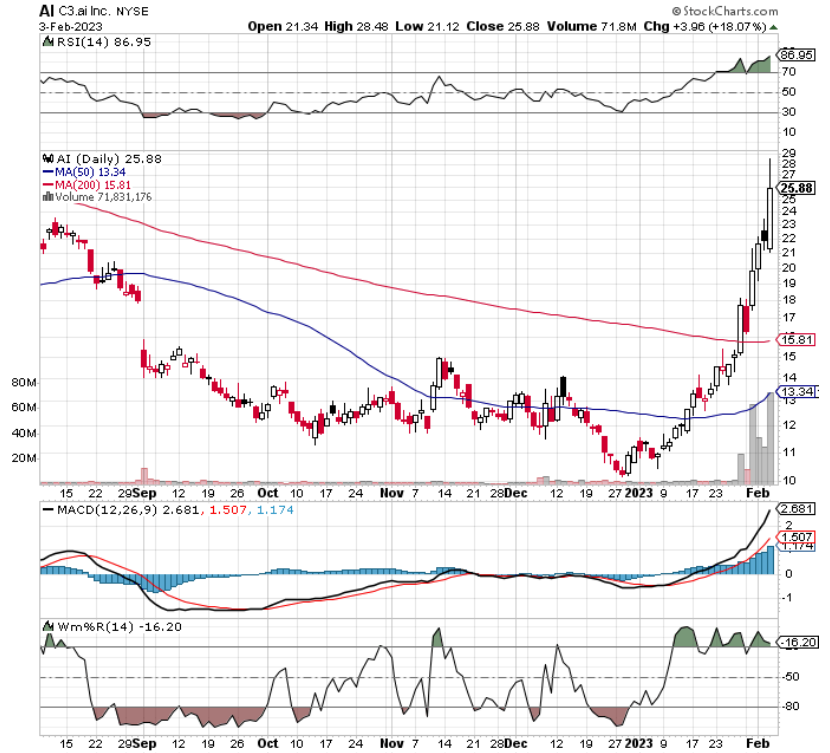Click the 2.681 MACD axis tag
This screenshot has width=830, height=753.
click(796, 509)
